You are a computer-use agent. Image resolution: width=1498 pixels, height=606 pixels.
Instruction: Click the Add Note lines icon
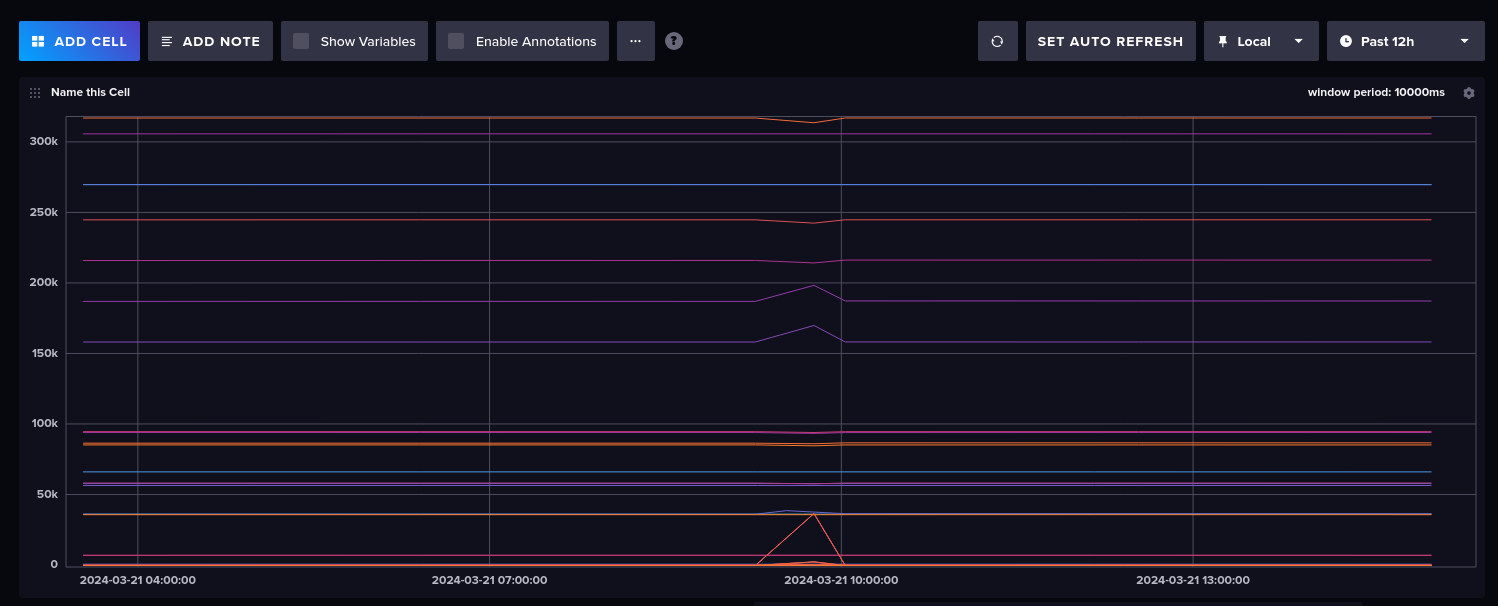(x=167, y=42)
